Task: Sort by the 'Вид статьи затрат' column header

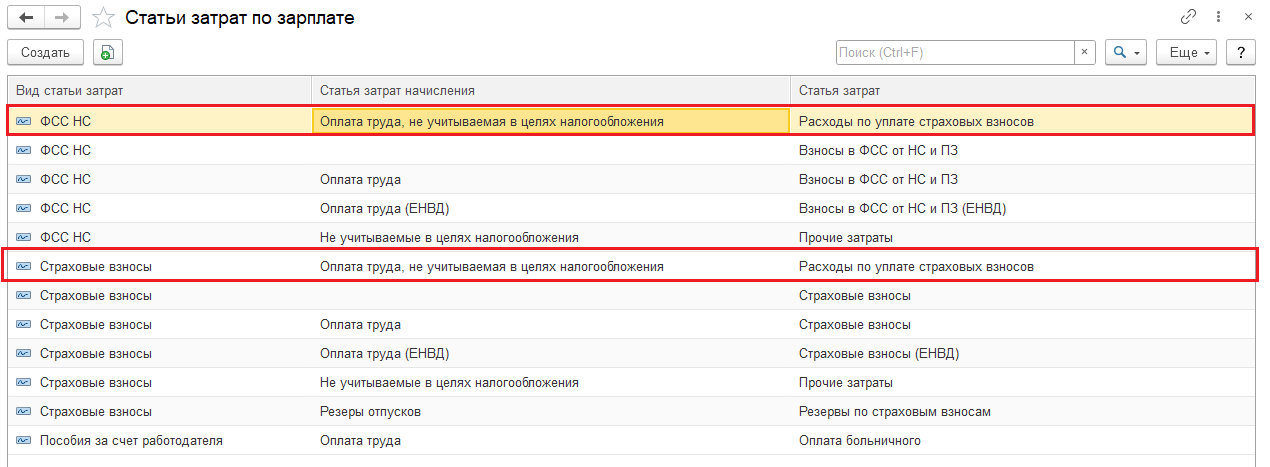Action: 70,91
